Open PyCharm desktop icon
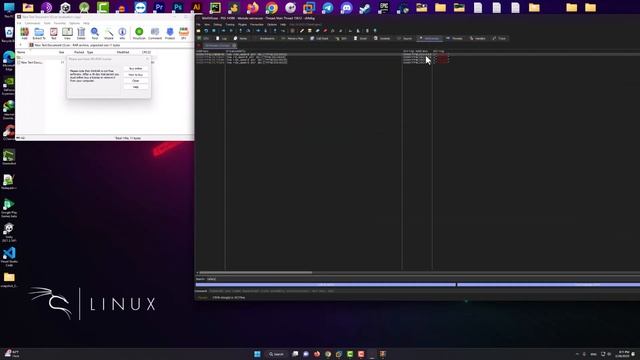This screenshot has width=640, height=360. (x=215, y=7)
